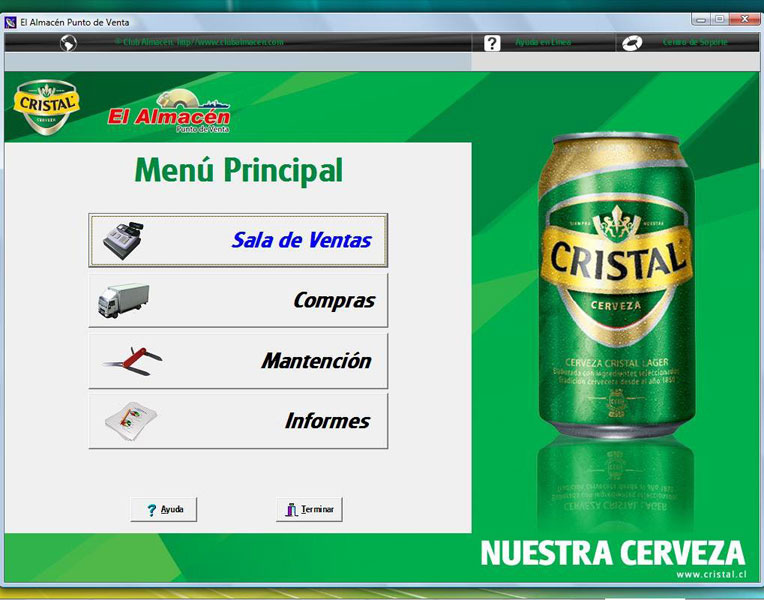
Task: Click the Swiss army knife icon
Action: (x=133, y=361)
